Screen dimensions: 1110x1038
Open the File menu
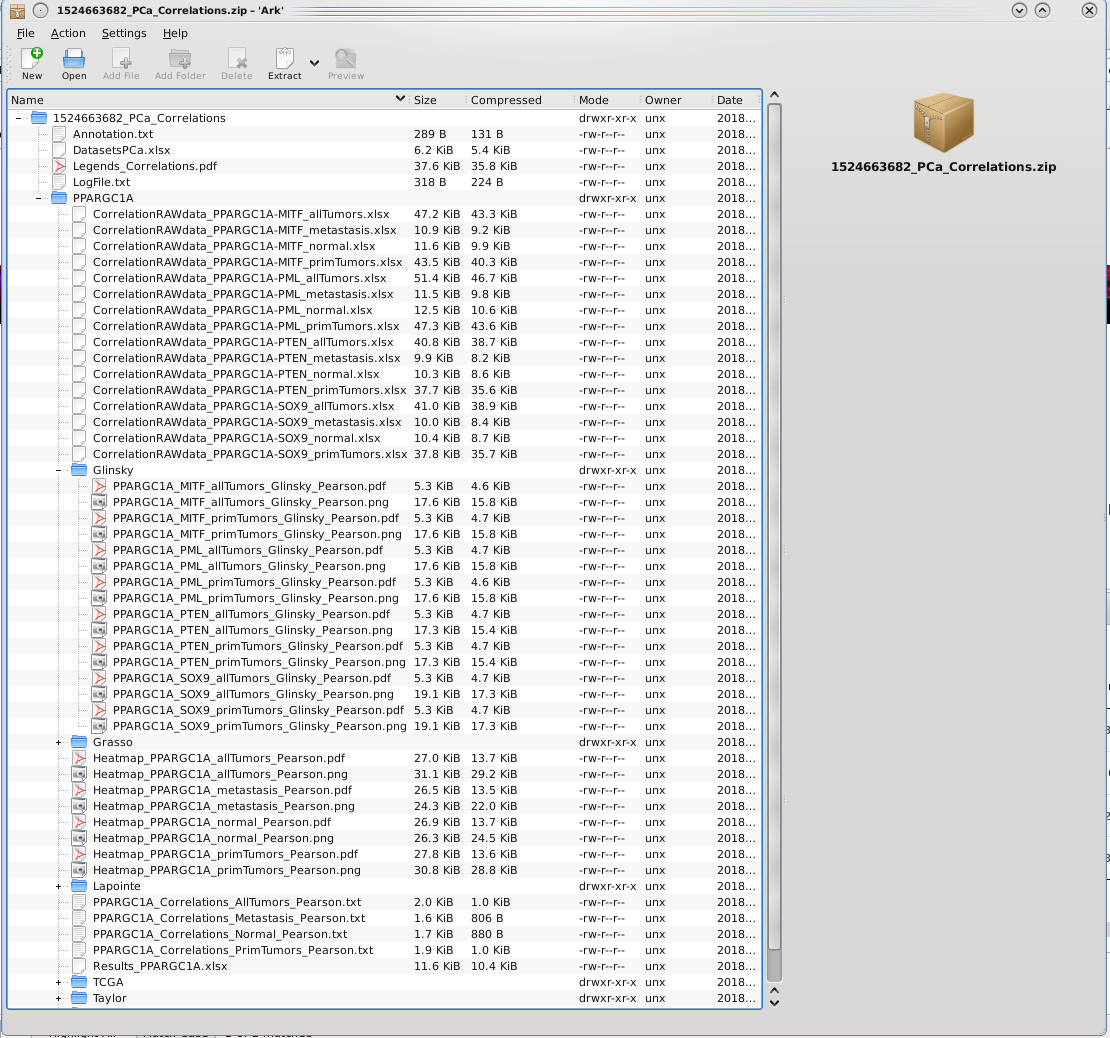tap(25, 33)
